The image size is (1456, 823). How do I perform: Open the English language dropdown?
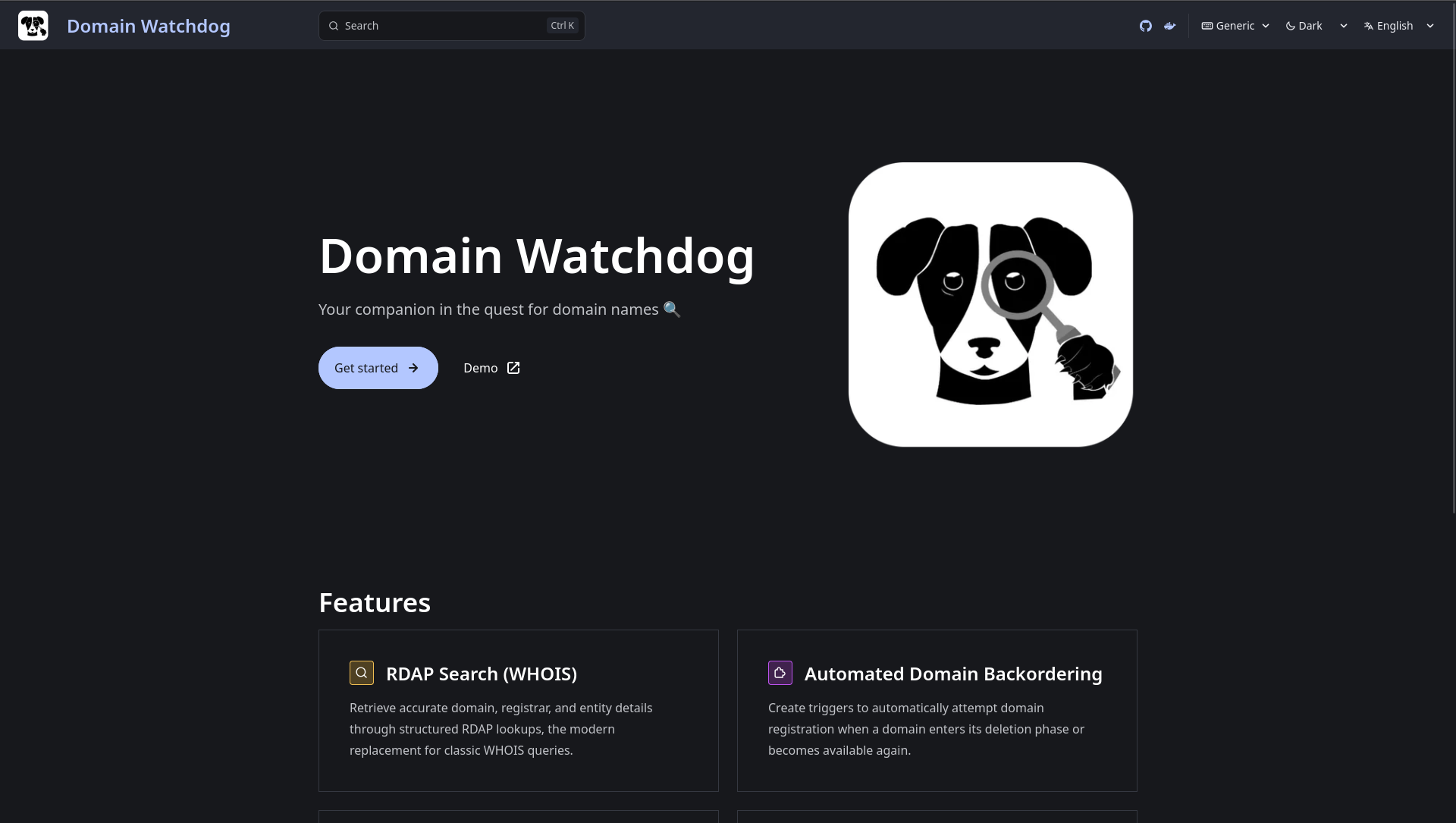pos(1395,25)
